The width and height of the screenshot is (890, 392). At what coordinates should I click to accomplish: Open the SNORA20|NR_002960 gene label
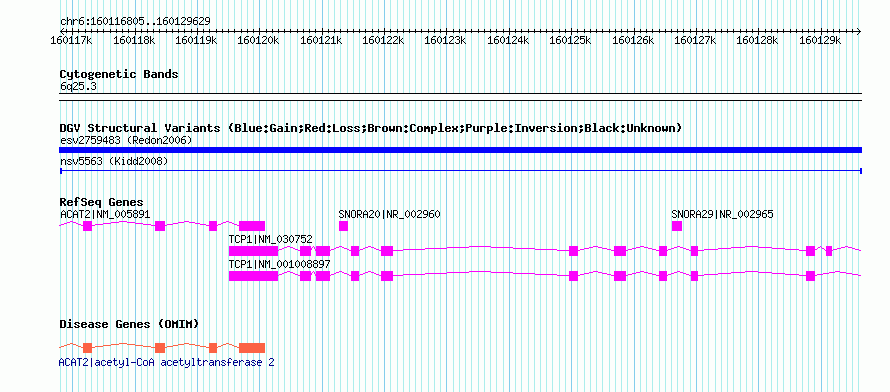pos(389,214)
